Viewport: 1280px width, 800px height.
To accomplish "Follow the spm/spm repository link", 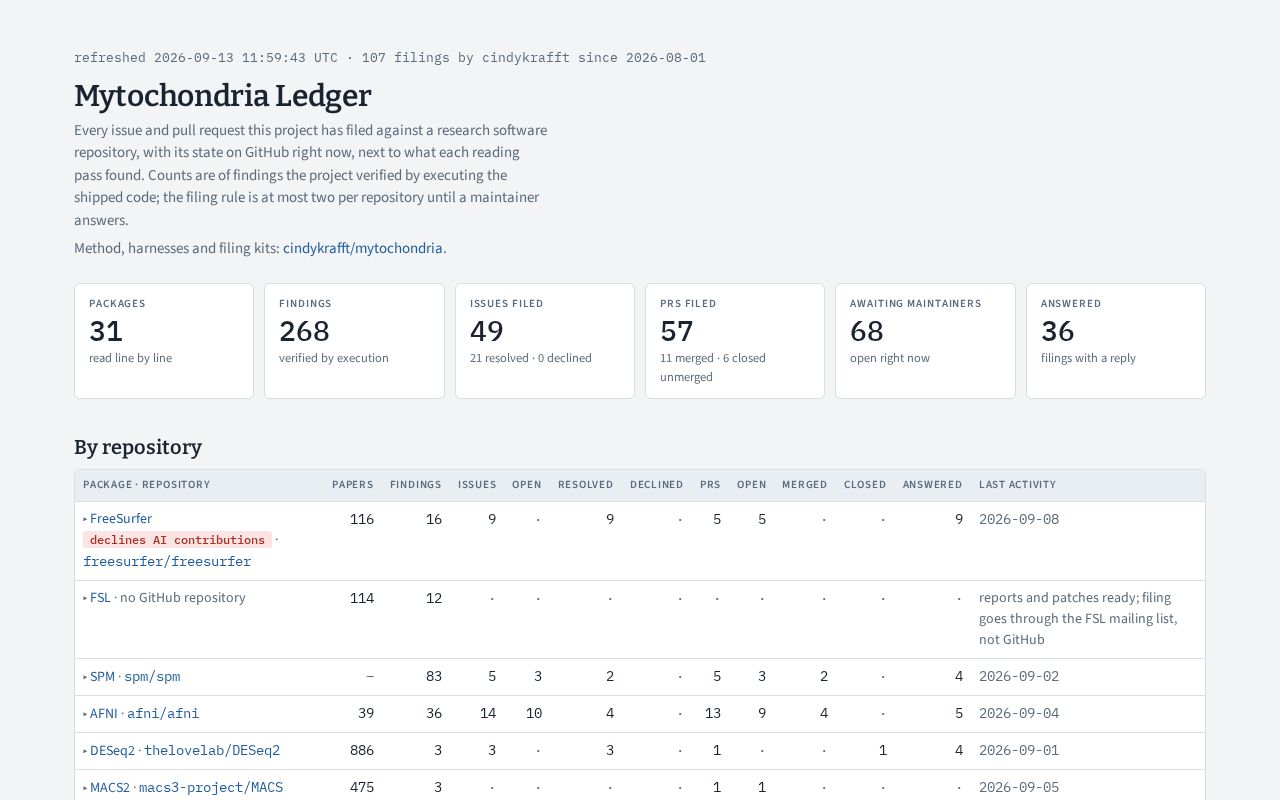I will tap(152, 677).
